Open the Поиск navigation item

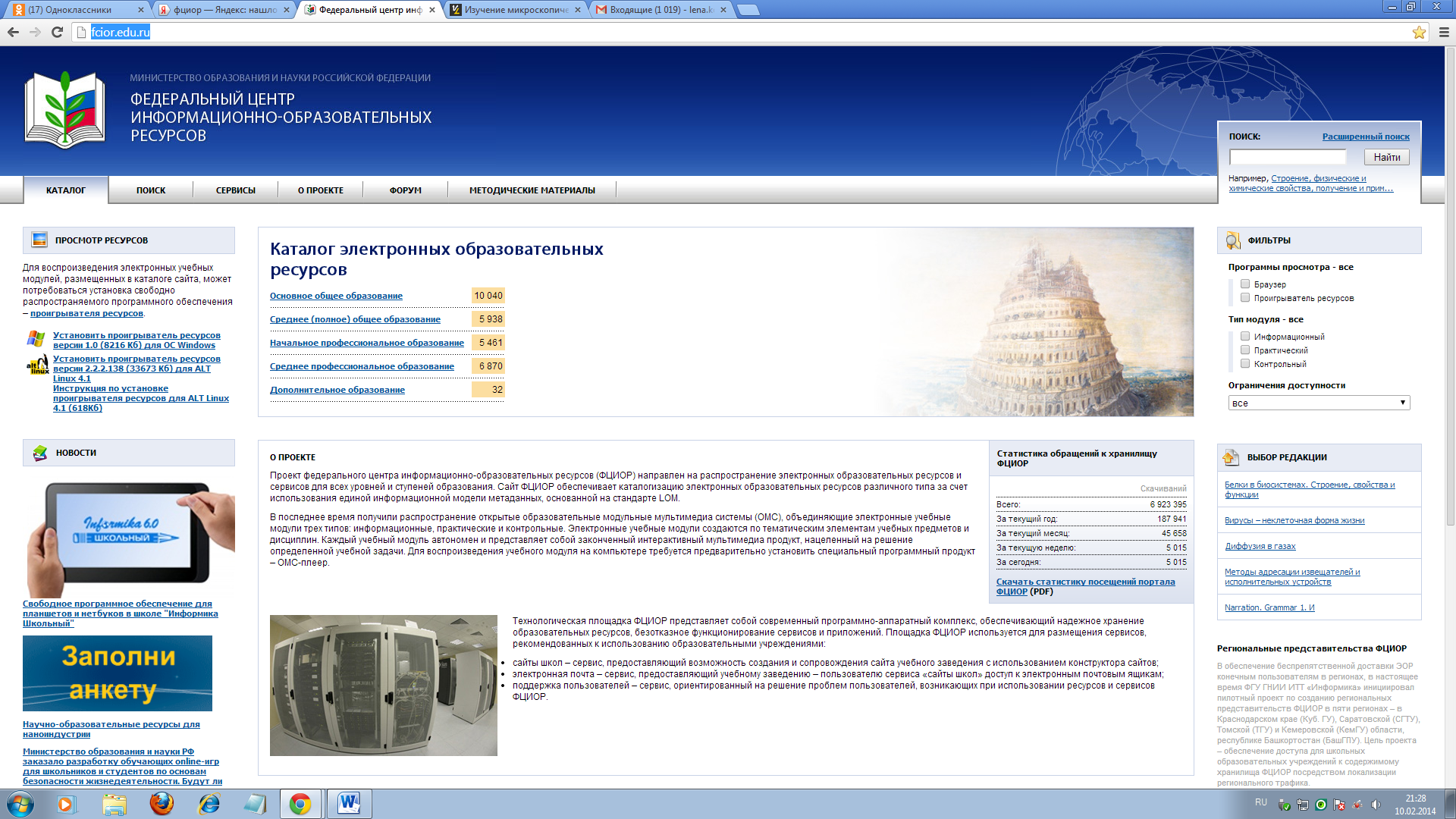[x=151, y=190]
